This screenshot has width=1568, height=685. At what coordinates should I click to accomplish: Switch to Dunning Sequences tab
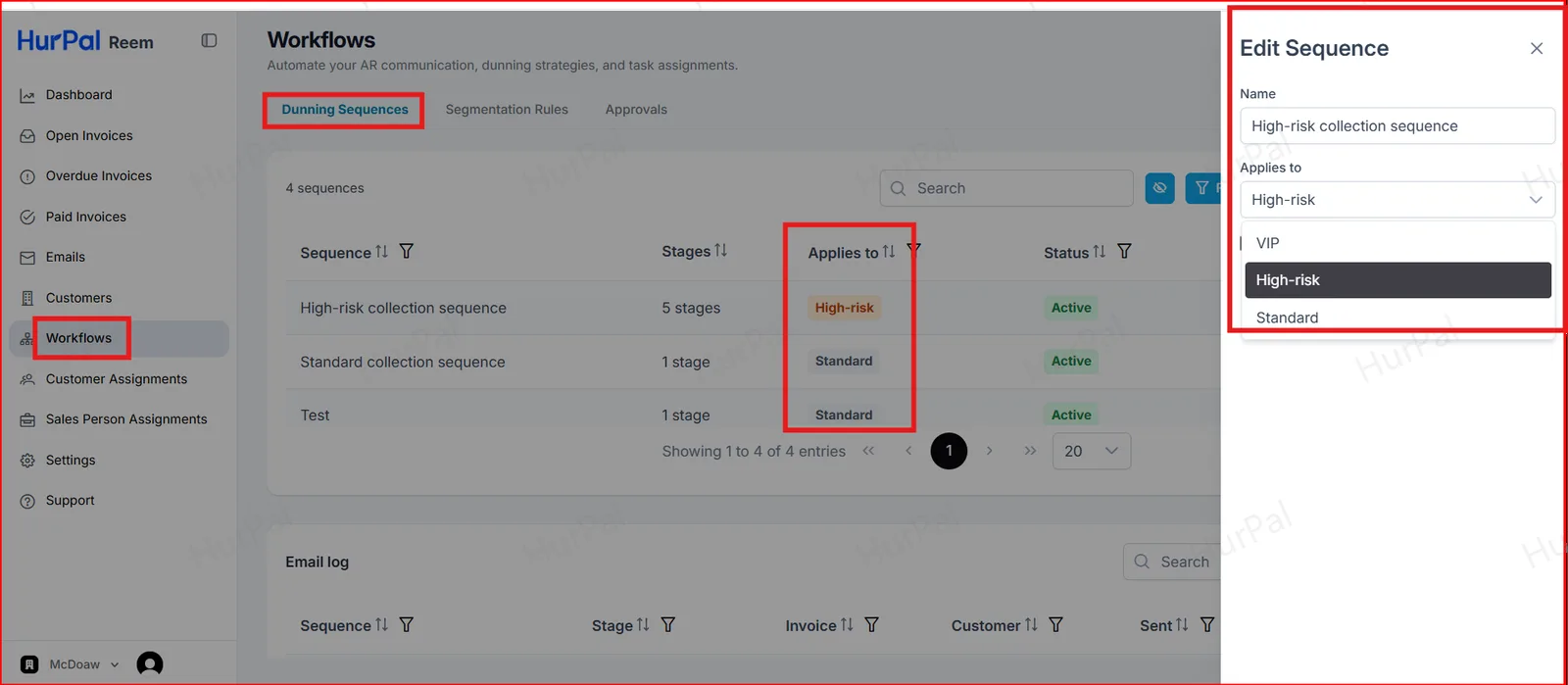pyautogui.click(x=345, y=110)
